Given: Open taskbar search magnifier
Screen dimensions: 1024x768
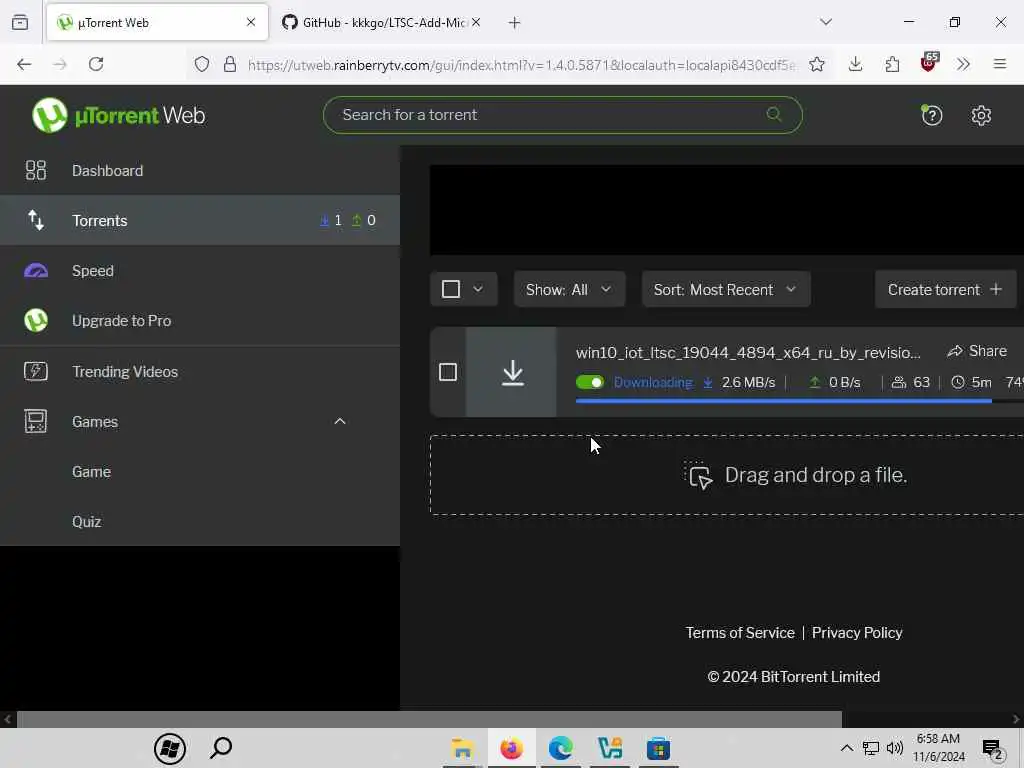Looking at the screenshot, I should point(221,748).
